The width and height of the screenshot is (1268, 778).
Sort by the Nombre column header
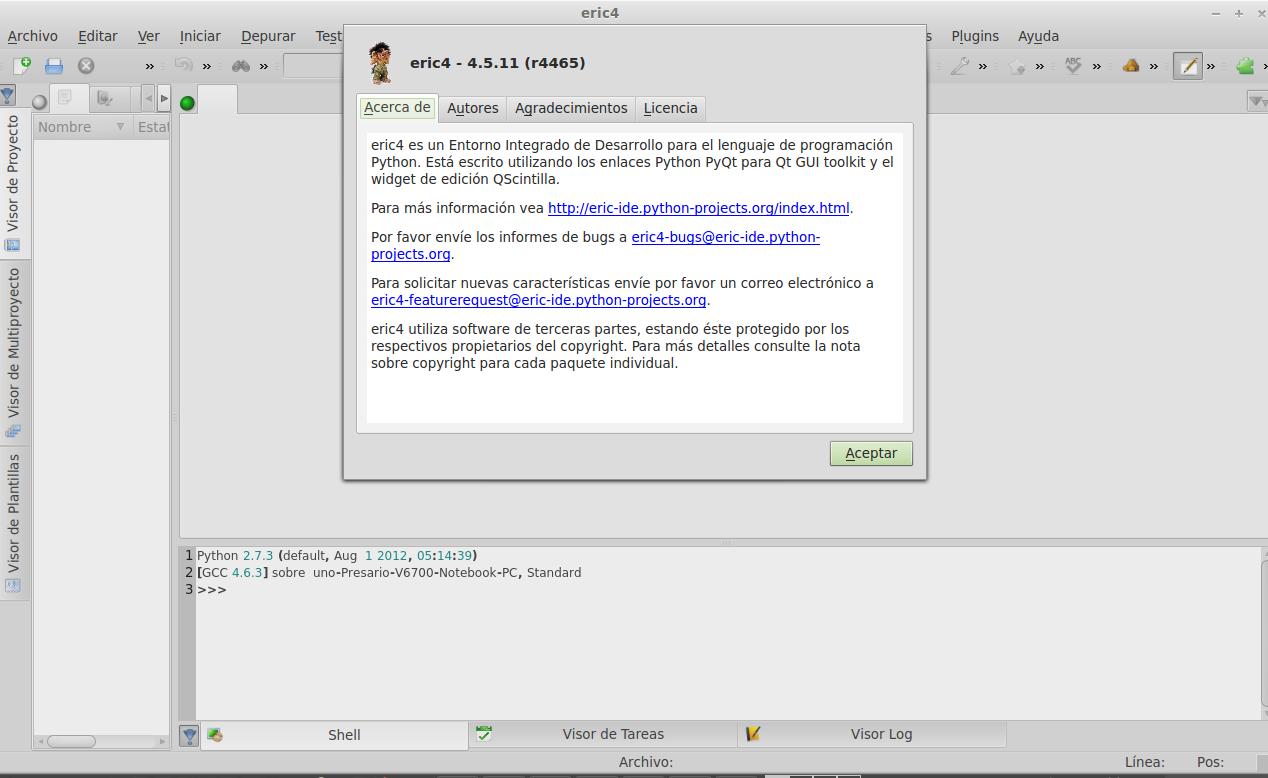(83, 127)
